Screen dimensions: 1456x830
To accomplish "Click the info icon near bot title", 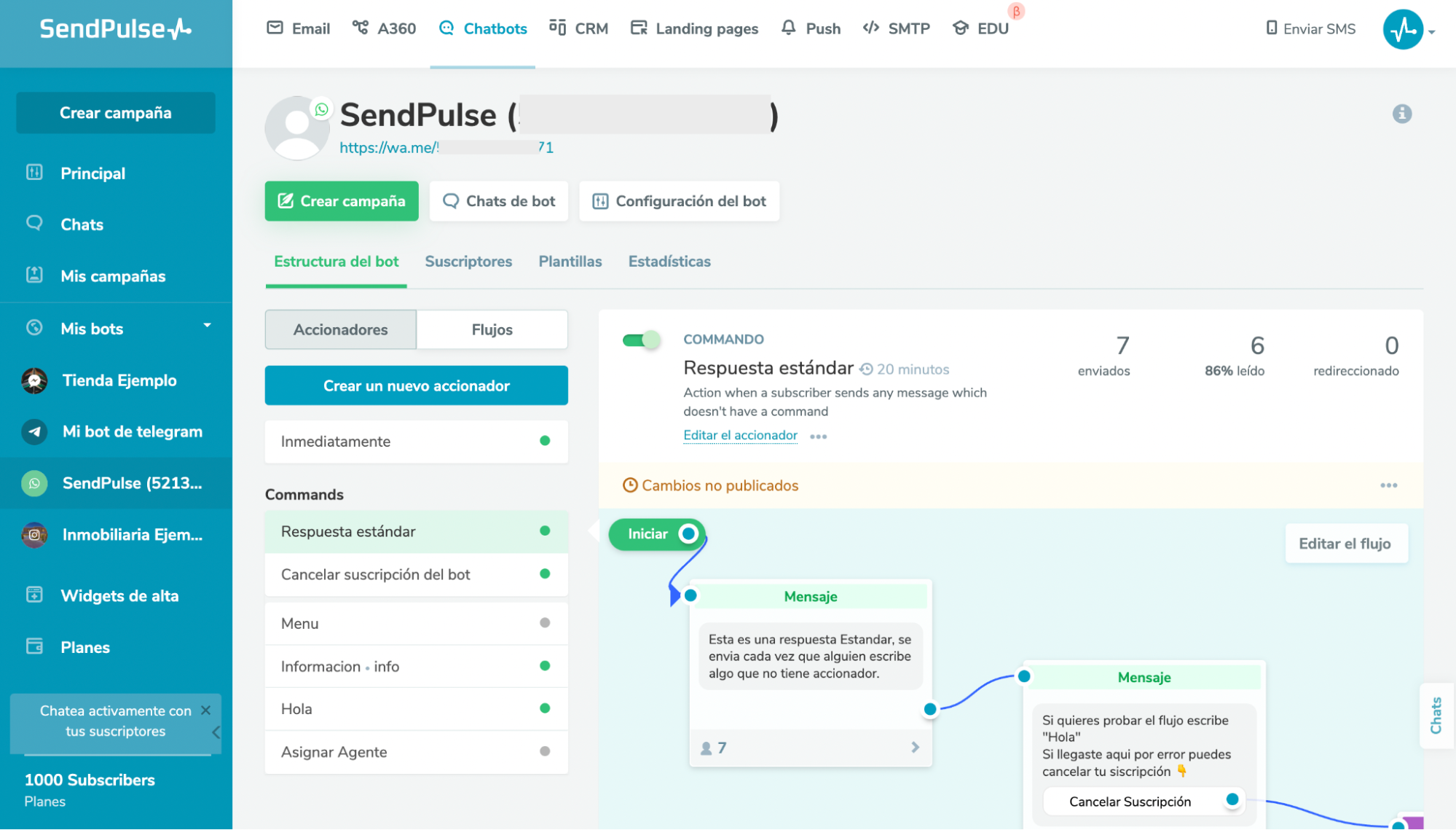I will tap(1402, 114).
